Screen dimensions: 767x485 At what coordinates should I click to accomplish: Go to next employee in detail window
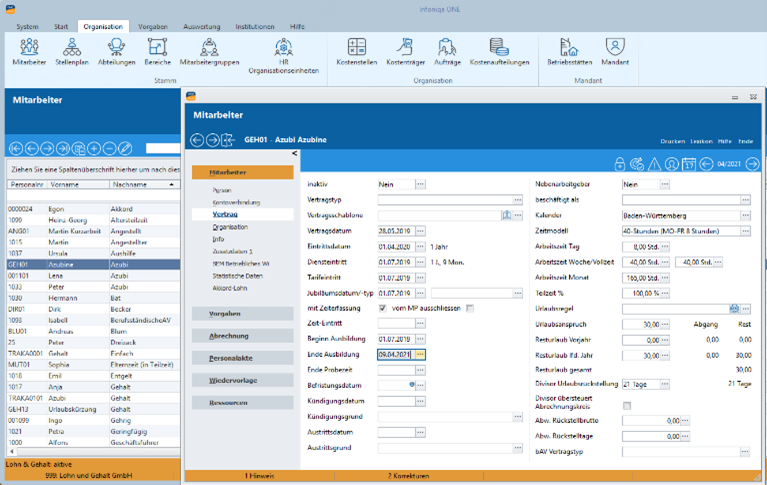tap(213, 140)
